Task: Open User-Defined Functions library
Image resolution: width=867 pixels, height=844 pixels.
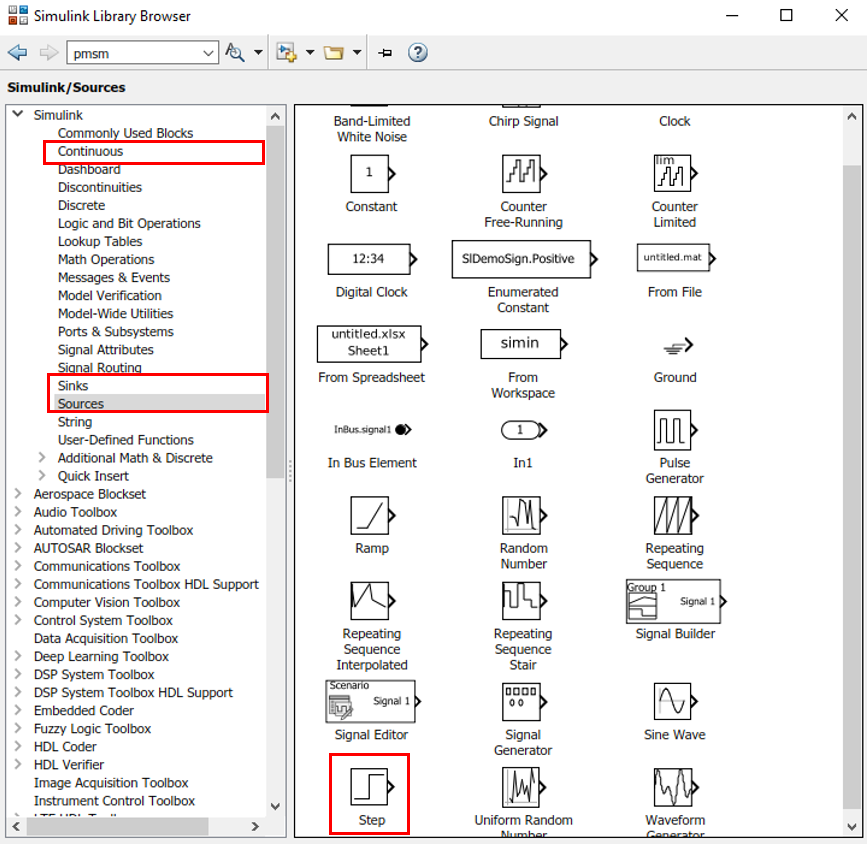Action: 126,440
